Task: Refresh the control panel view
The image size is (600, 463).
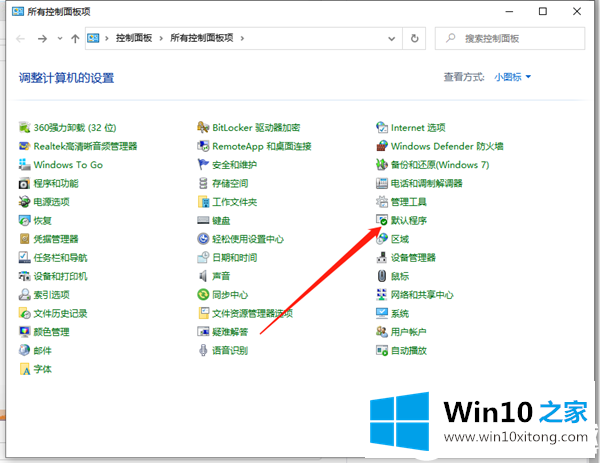Action: (414, 38)
